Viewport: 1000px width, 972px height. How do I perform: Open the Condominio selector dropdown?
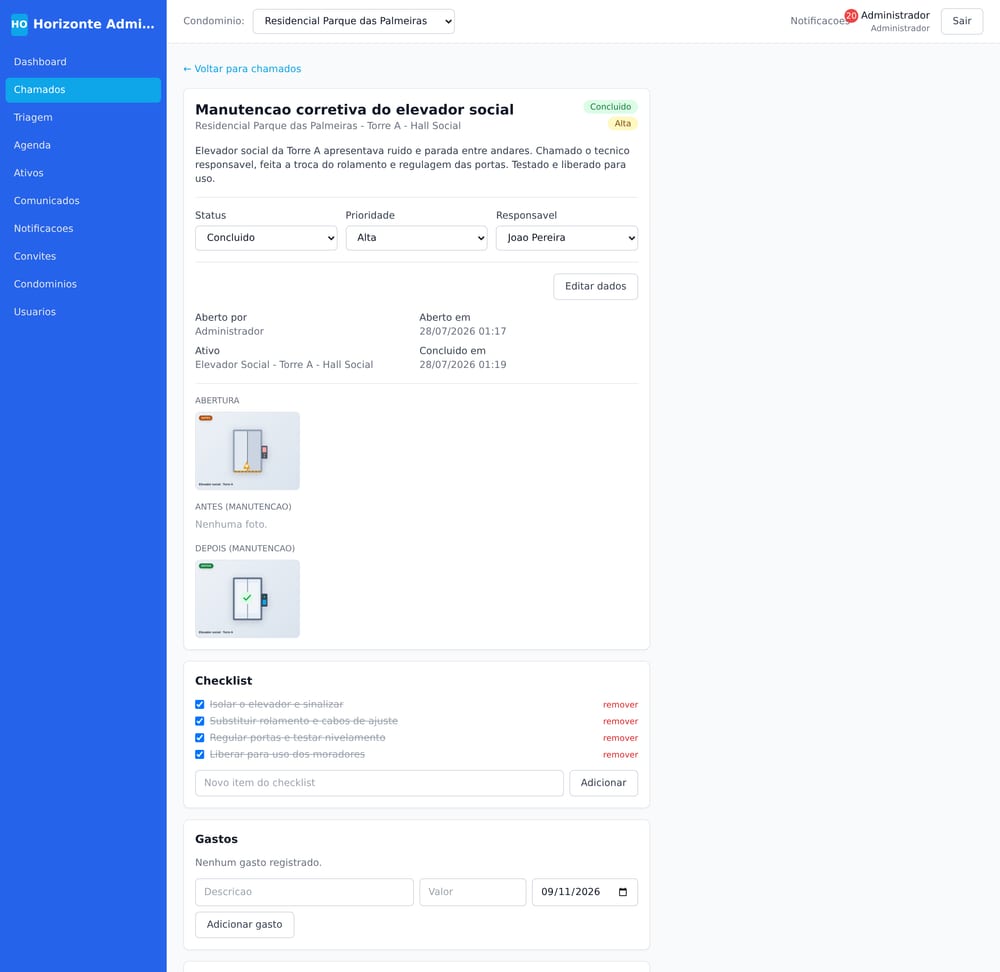point(354,21)
